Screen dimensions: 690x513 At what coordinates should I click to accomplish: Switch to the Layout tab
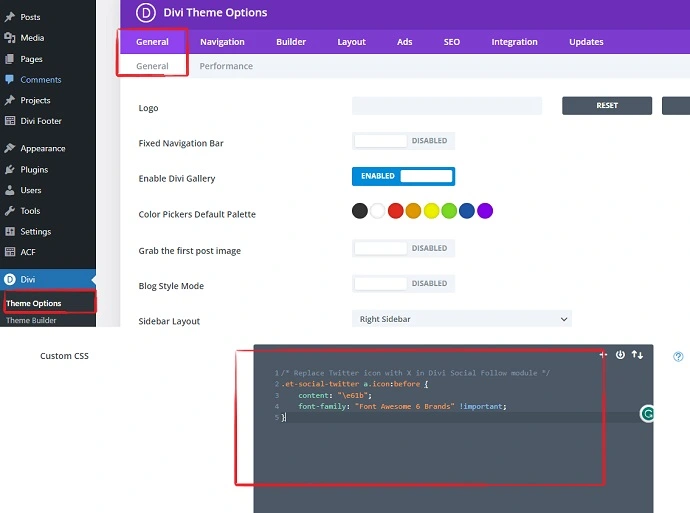351,42
